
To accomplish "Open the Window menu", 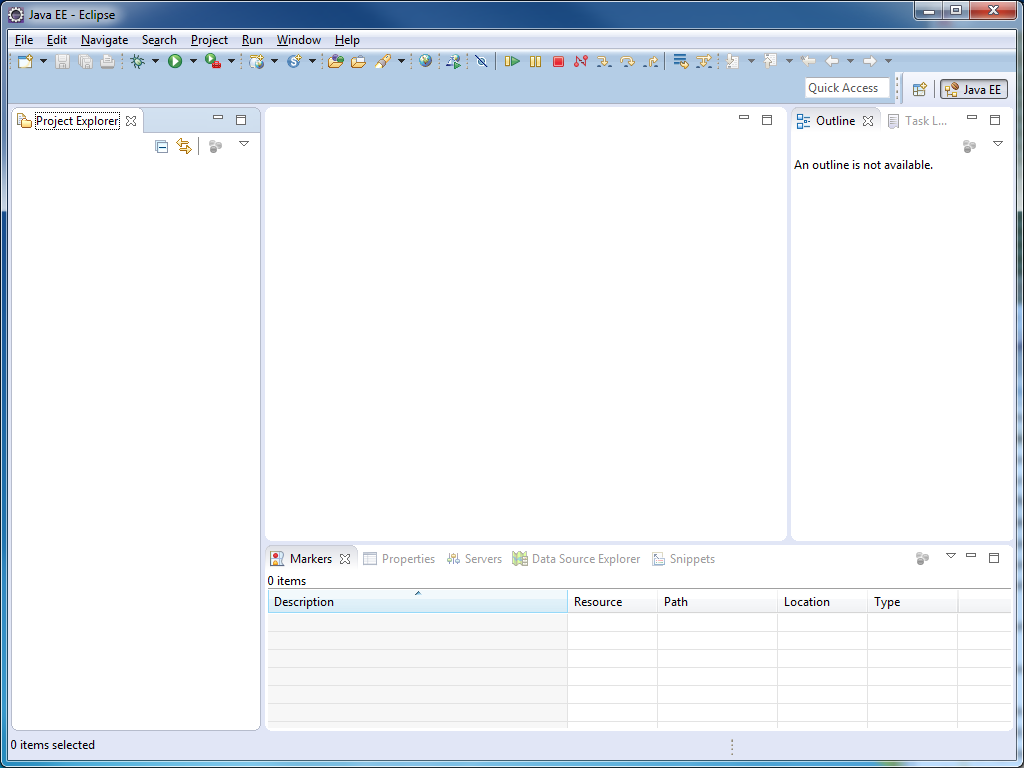I will (x=298, y=40).
